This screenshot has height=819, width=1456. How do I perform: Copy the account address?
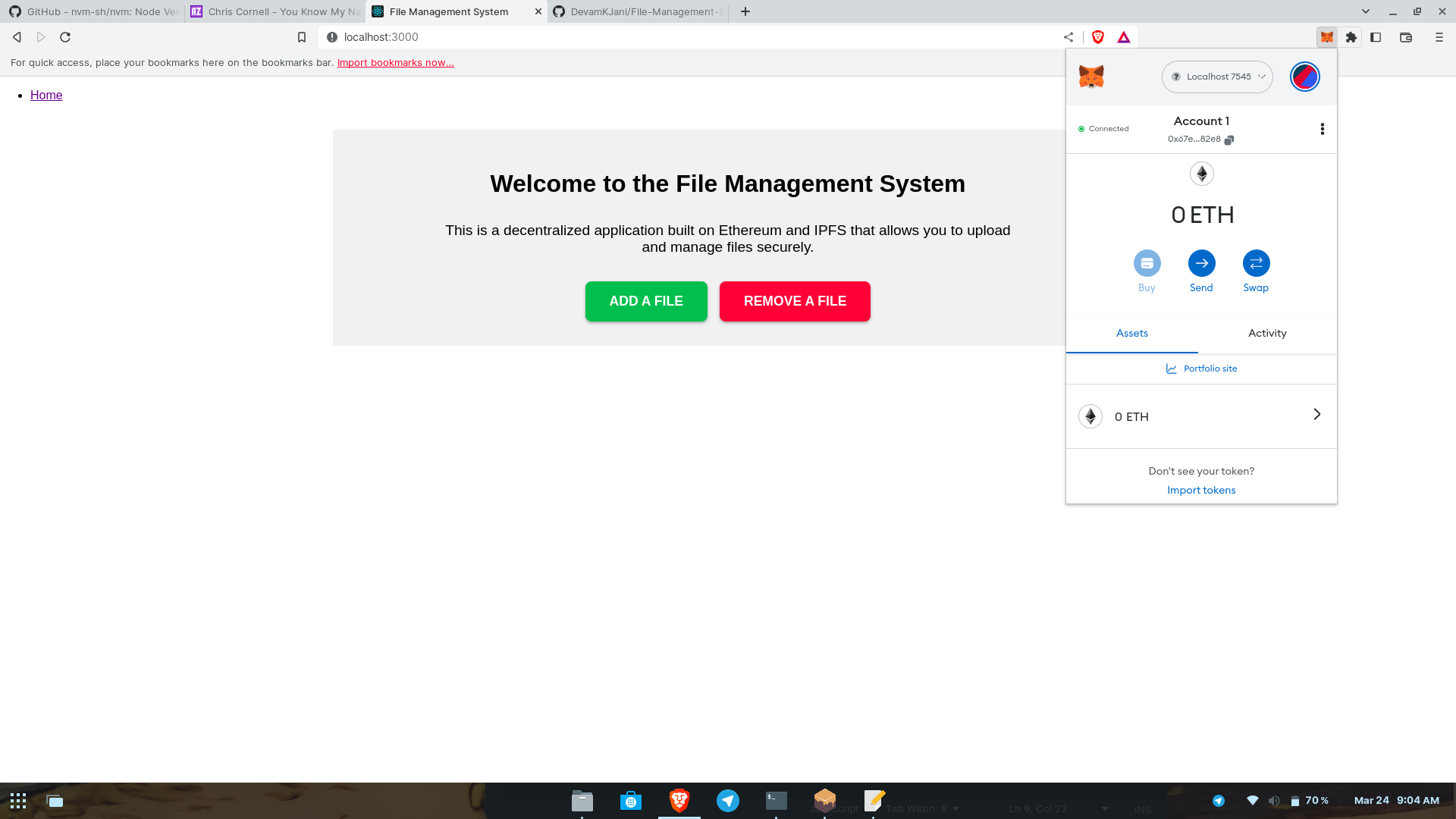[1229, 140]
